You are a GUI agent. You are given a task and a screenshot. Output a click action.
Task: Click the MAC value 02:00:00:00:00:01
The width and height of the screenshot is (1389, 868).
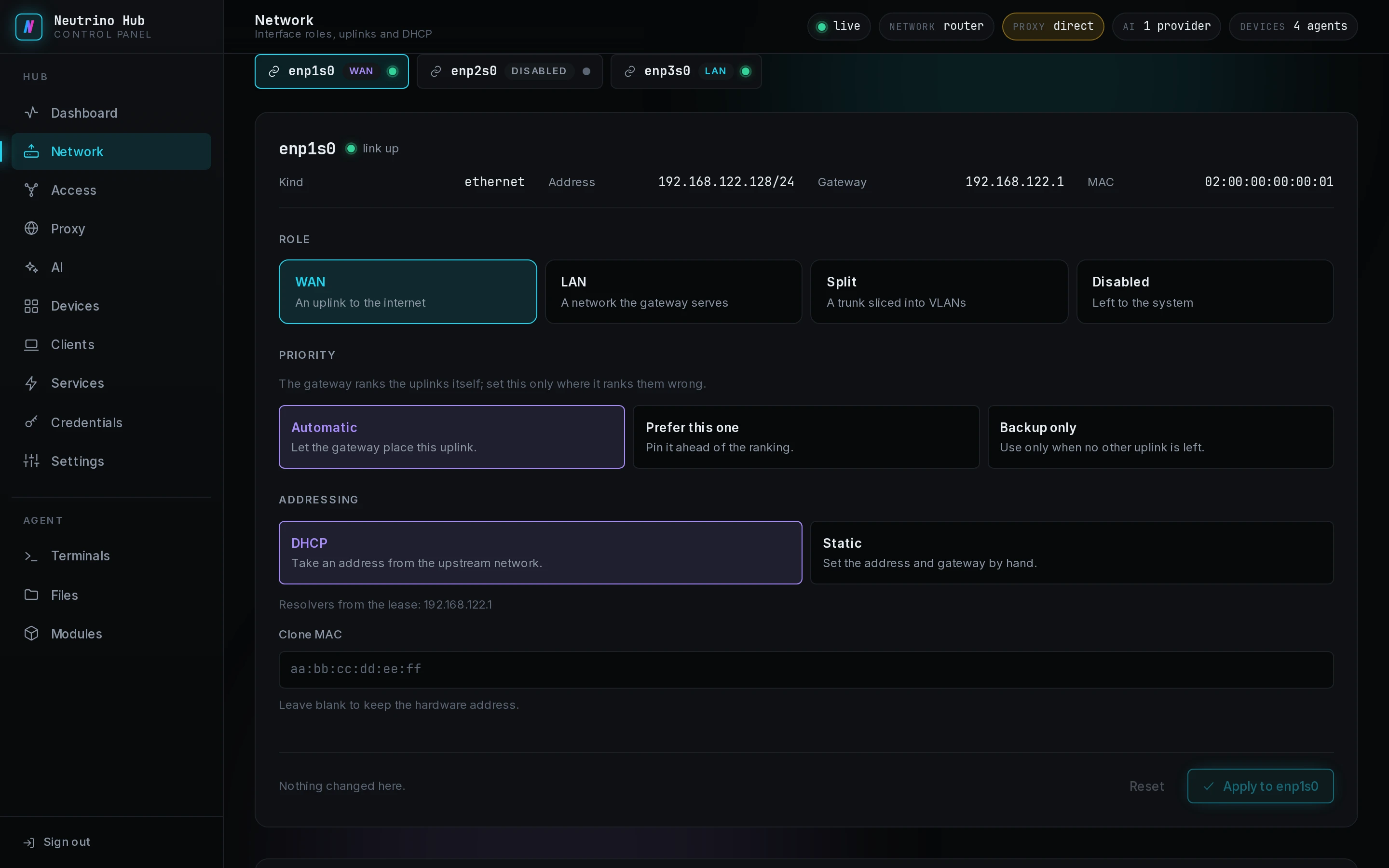[x=1268, y=182]
